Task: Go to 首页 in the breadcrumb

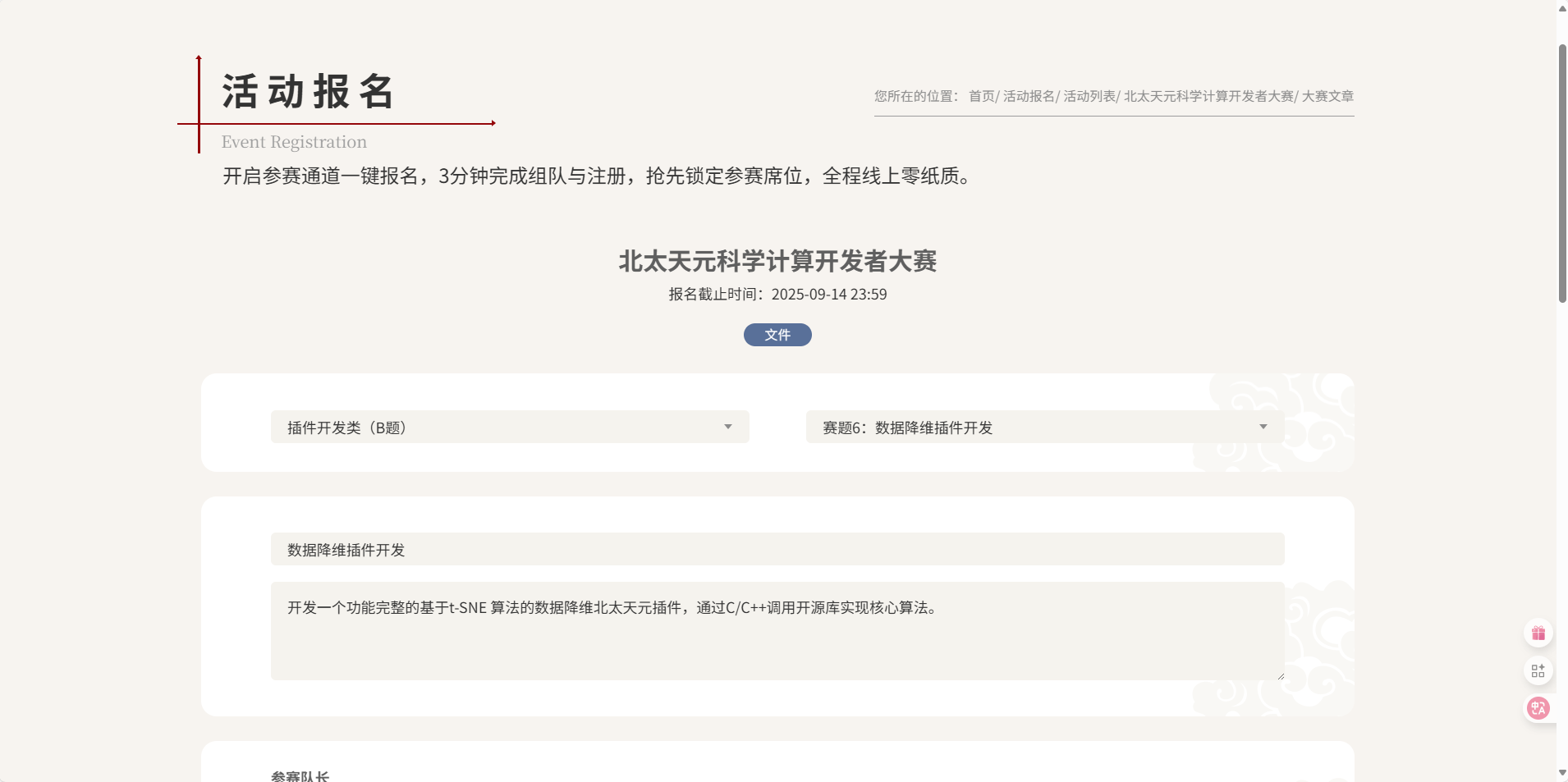Action: 981,96
